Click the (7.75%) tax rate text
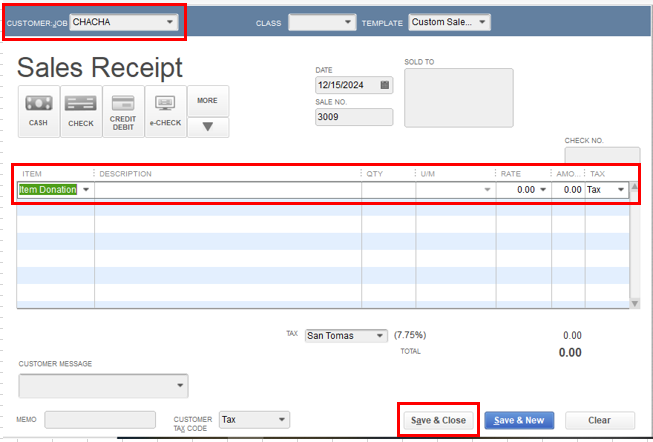Screen dimensions: 653x442 pos(410,335)
